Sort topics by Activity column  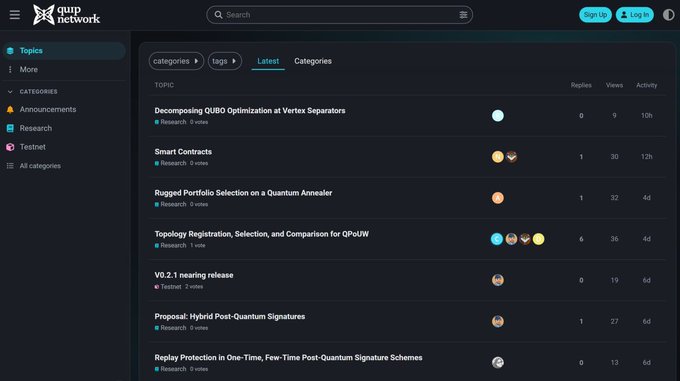point(647,85)
